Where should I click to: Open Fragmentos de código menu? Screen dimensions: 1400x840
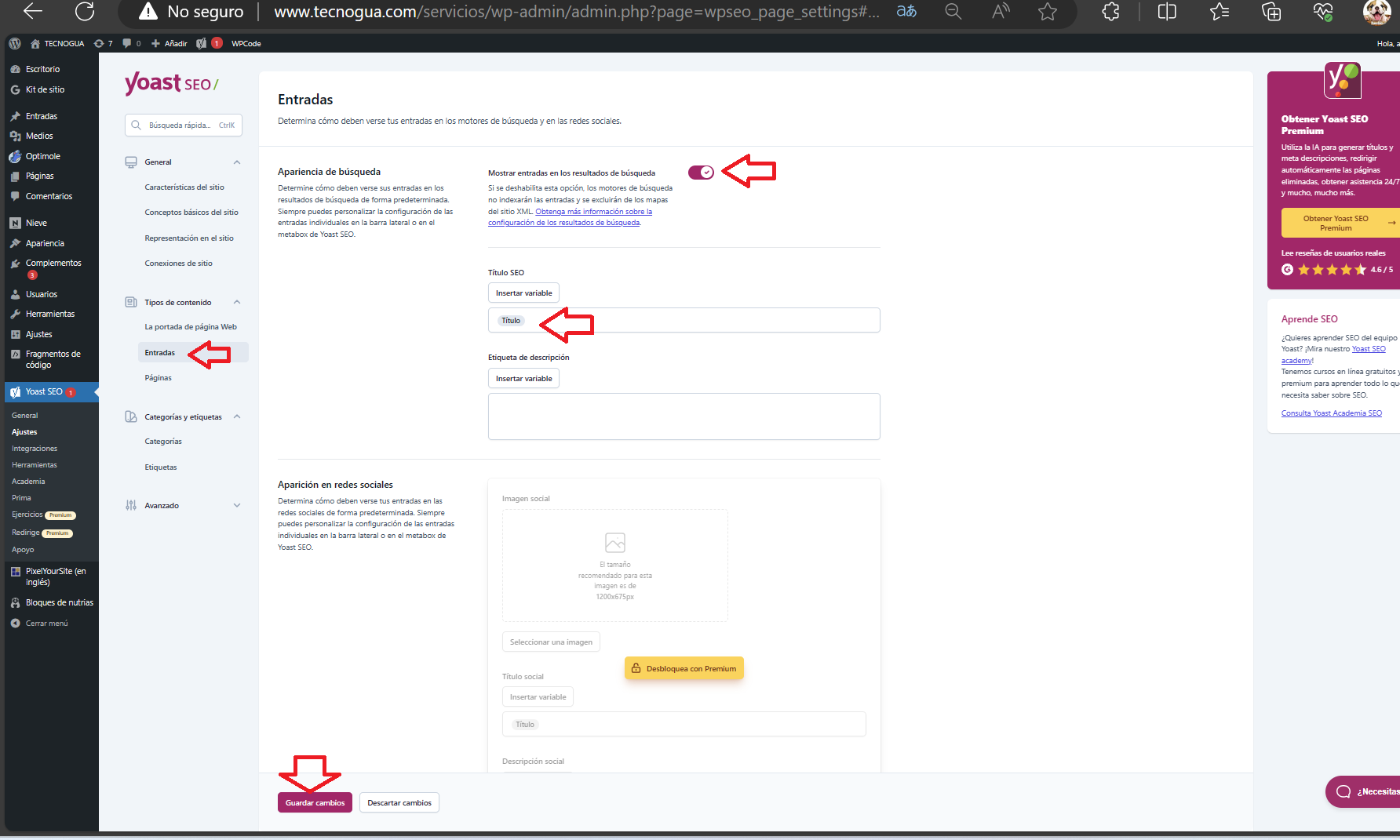pyautogui.click(x=53, y=359)
